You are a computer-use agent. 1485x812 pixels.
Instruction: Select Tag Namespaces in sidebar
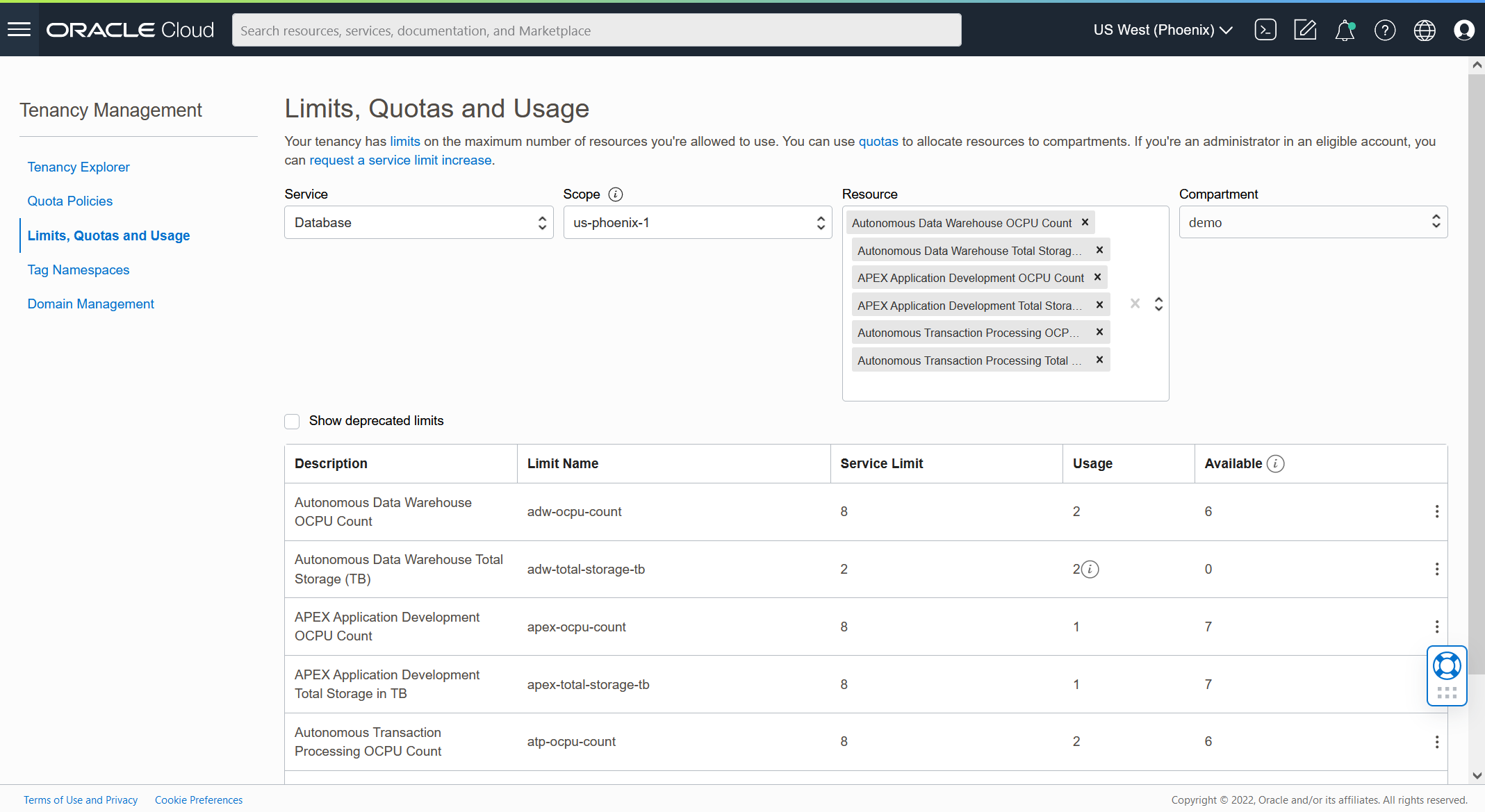pos(79,270)
